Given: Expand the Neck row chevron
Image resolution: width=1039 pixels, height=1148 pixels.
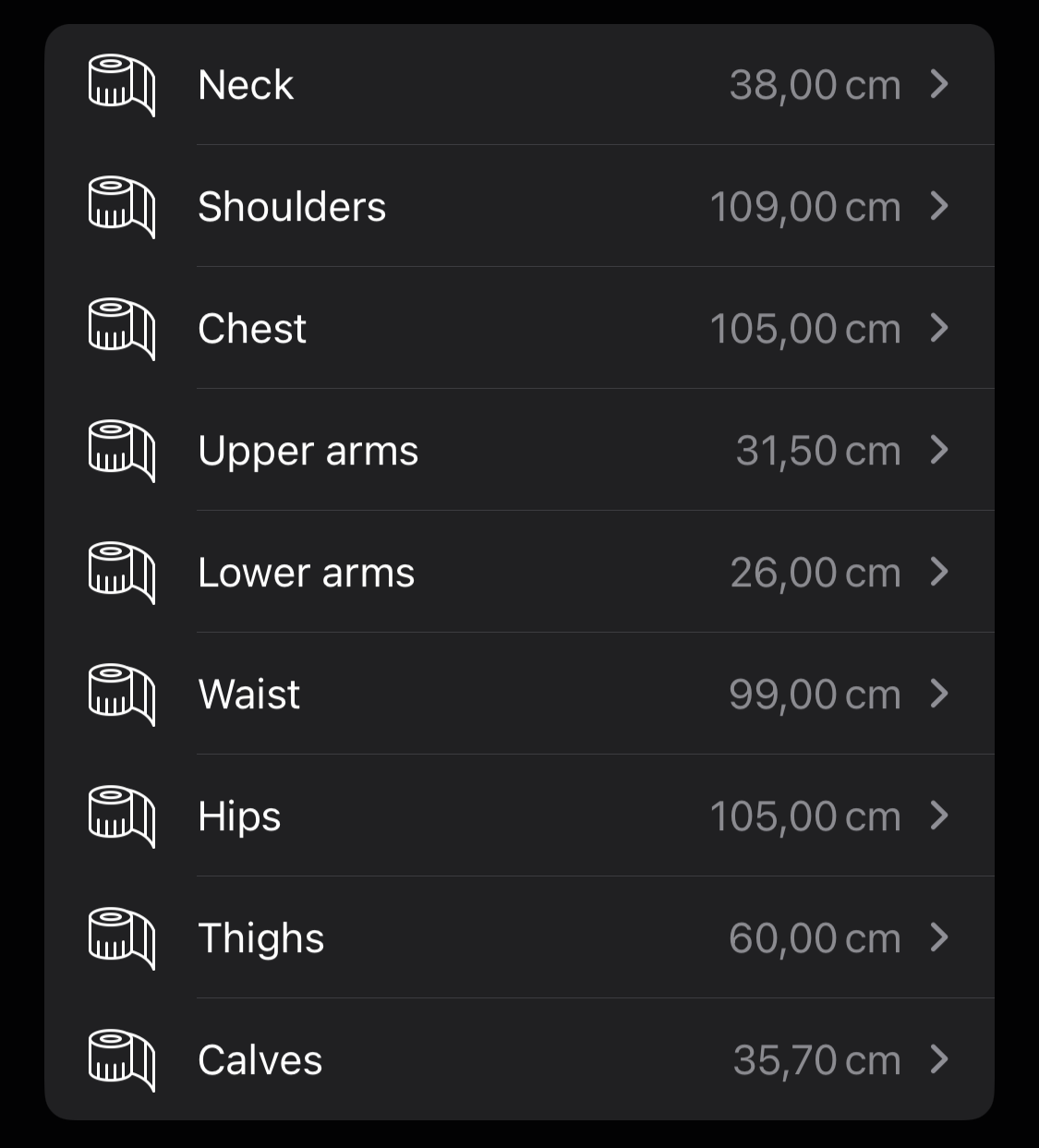Looking at the screenshot, I should [939, 84].
